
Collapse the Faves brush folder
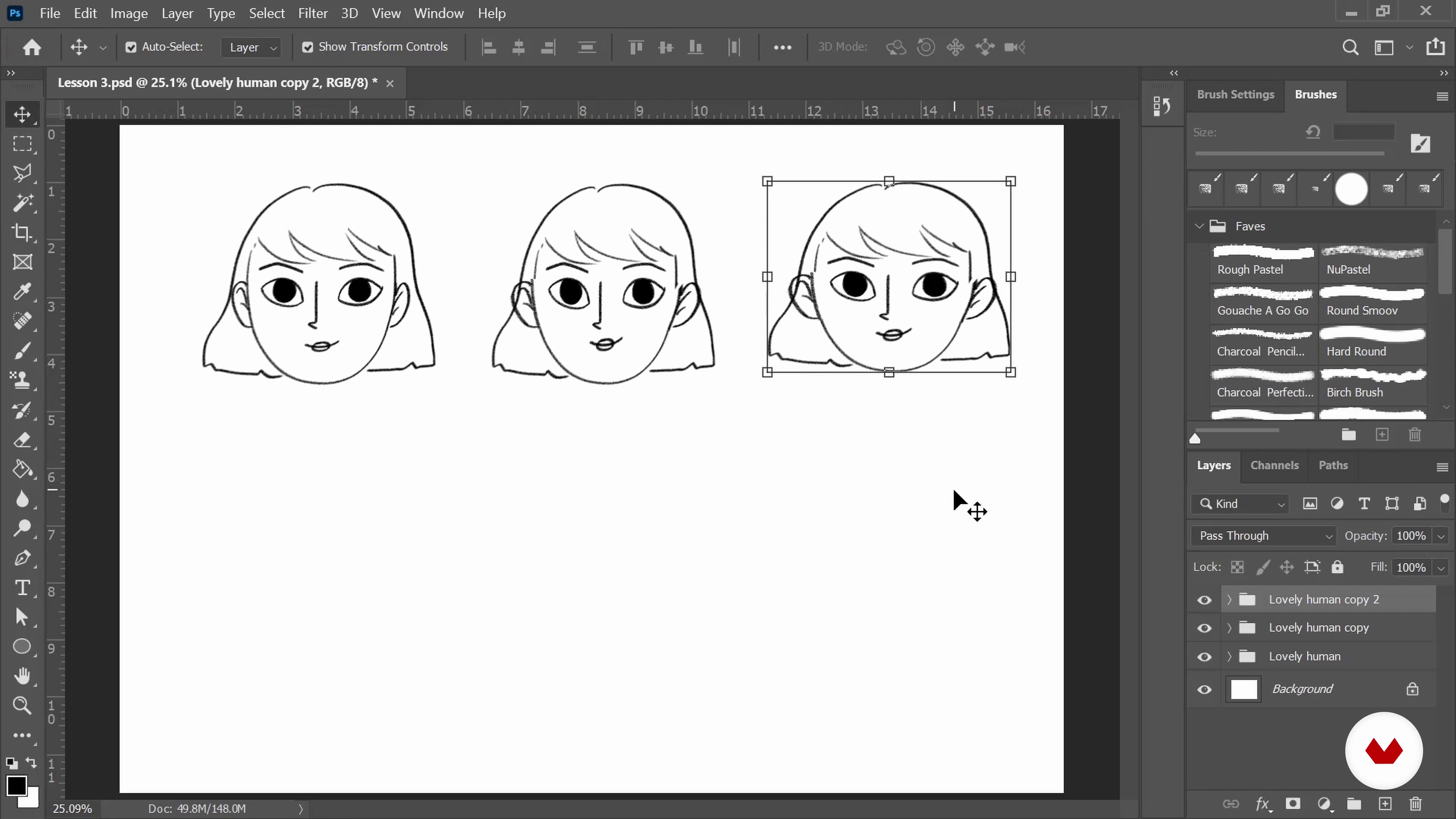1199,226
